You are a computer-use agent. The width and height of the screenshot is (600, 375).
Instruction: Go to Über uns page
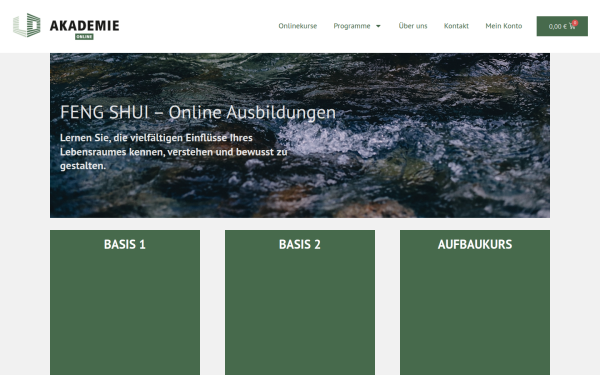tap(412, 26)
